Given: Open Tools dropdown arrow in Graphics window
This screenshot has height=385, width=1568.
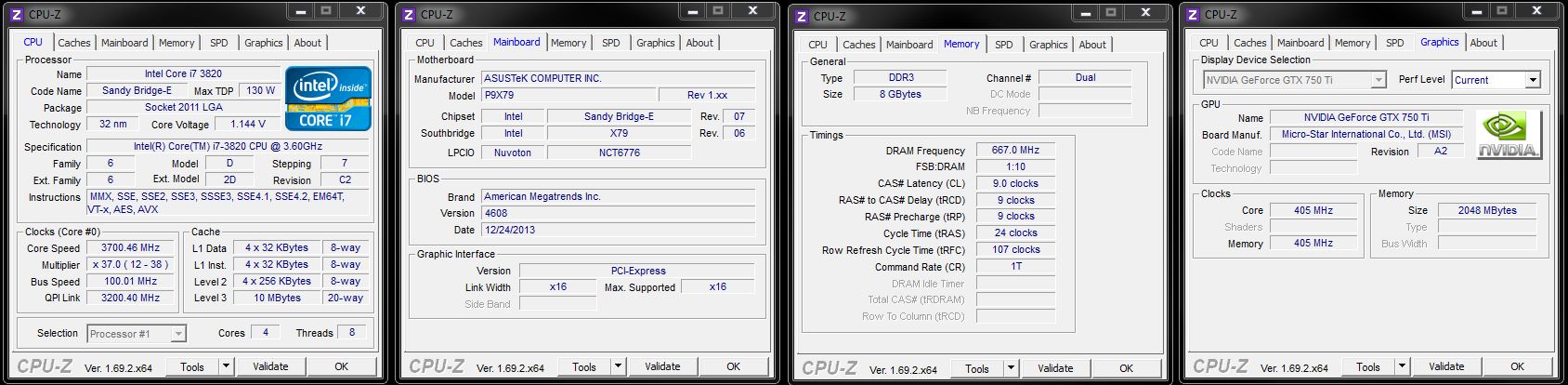Looking at the screenshot, I should (x=1402, y=366).
